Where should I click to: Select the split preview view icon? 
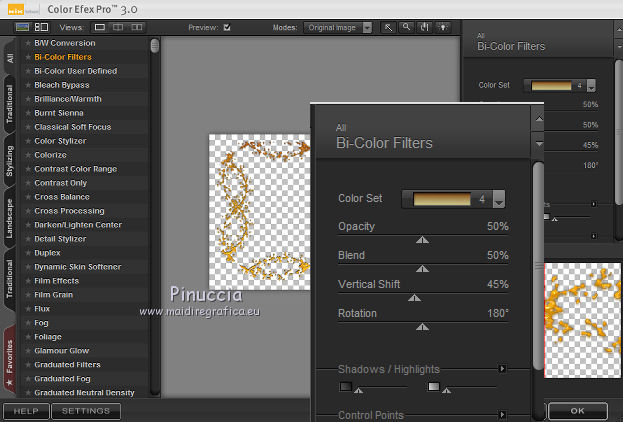click(x=118, y=27)
